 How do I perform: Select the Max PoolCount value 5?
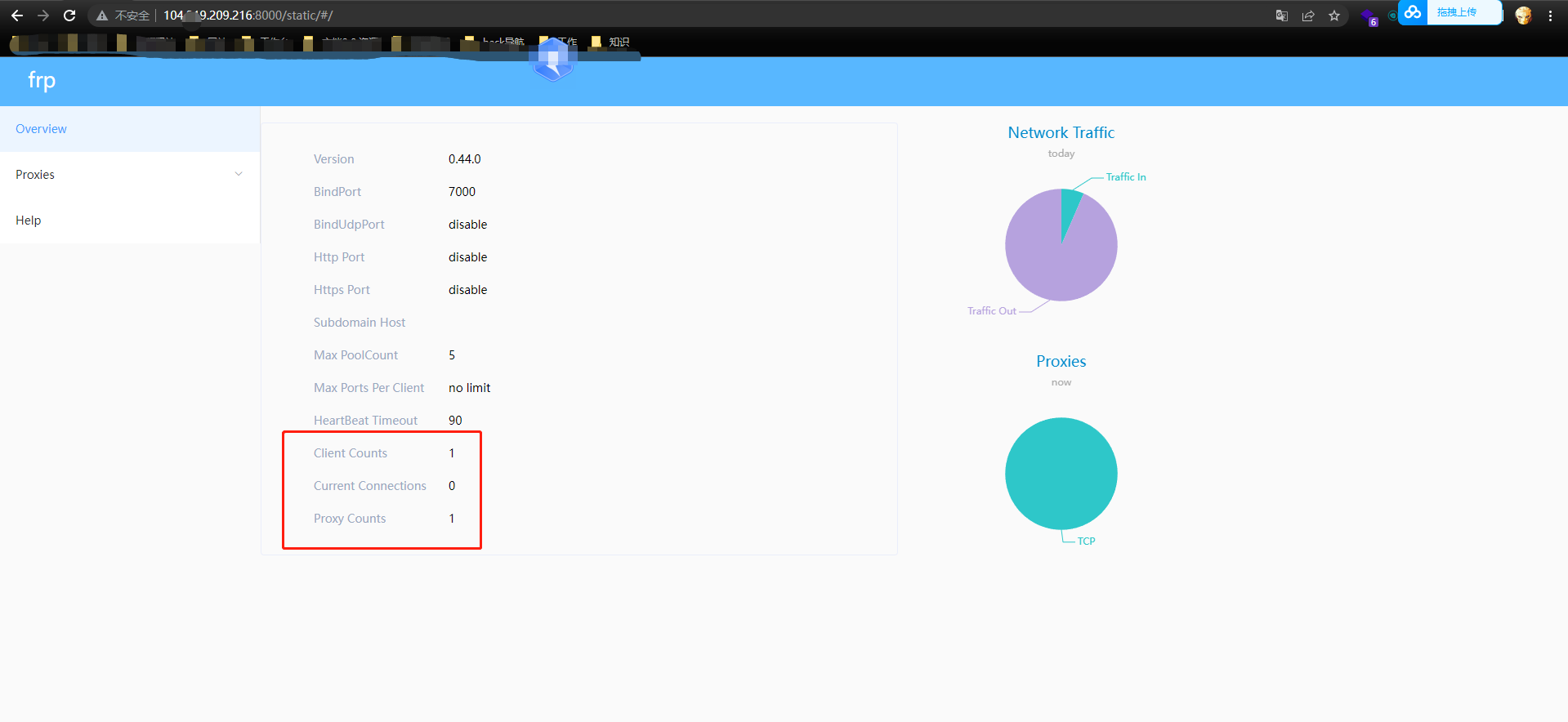(452, 355)
